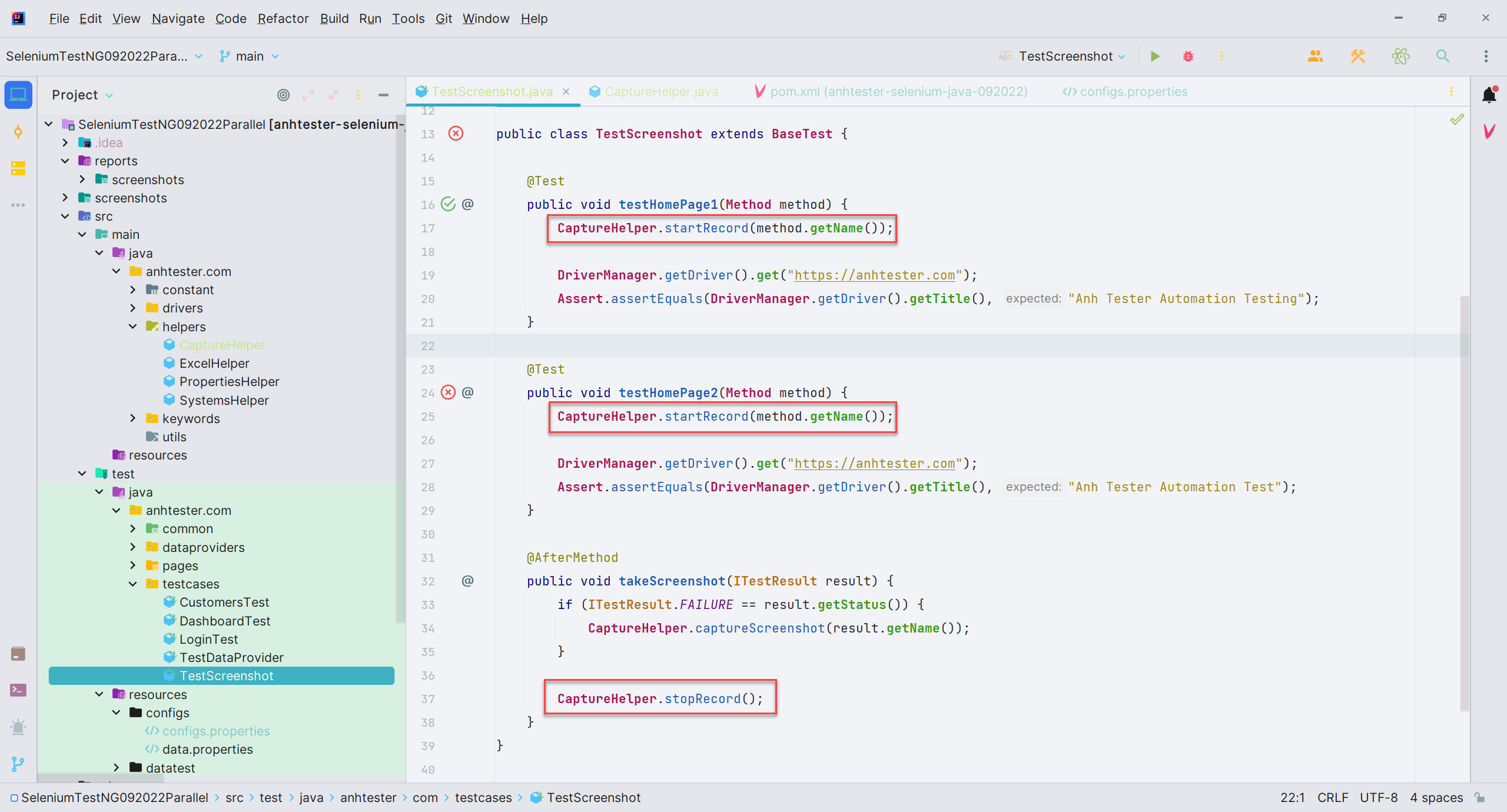Open the Commit tool window icon
Viewport: 1507px width, 812px height.
tap(18, 132)
